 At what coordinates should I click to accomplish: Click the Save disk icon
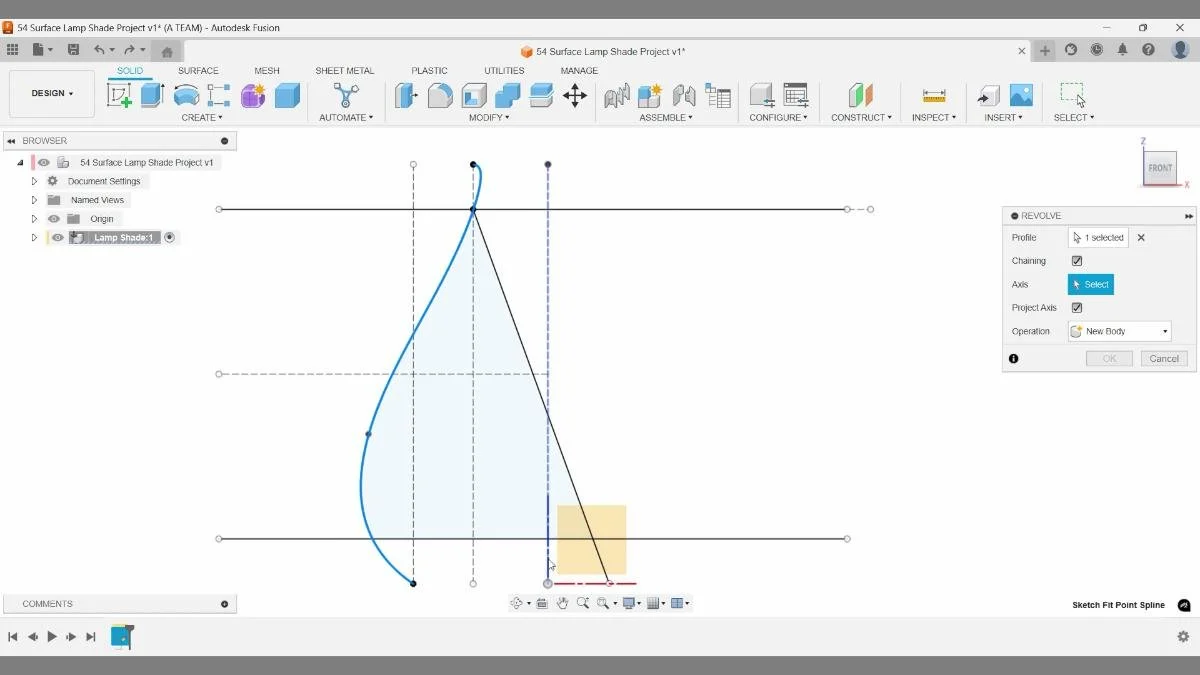click(x=73, y=49)
